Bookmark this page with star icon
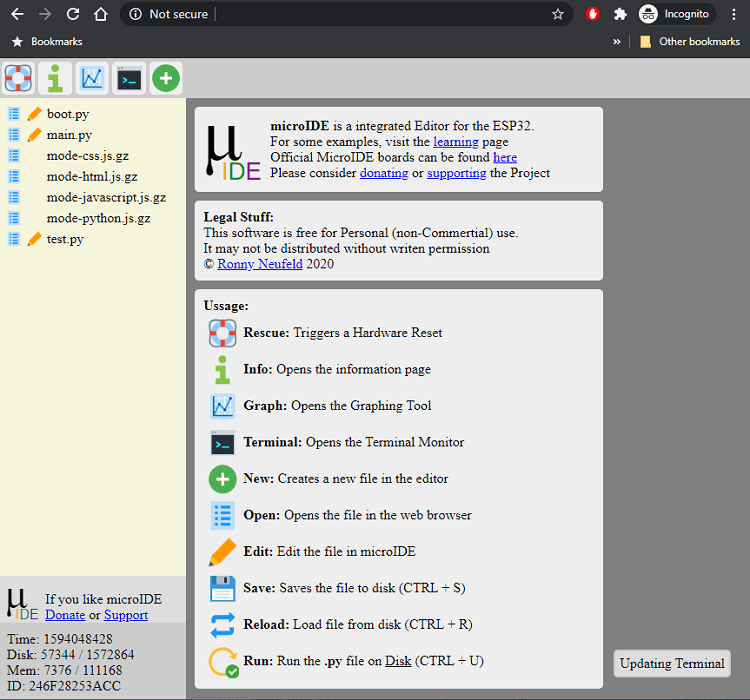The width and height of the screenshot is (750, 700). click(x=558, y=14)
